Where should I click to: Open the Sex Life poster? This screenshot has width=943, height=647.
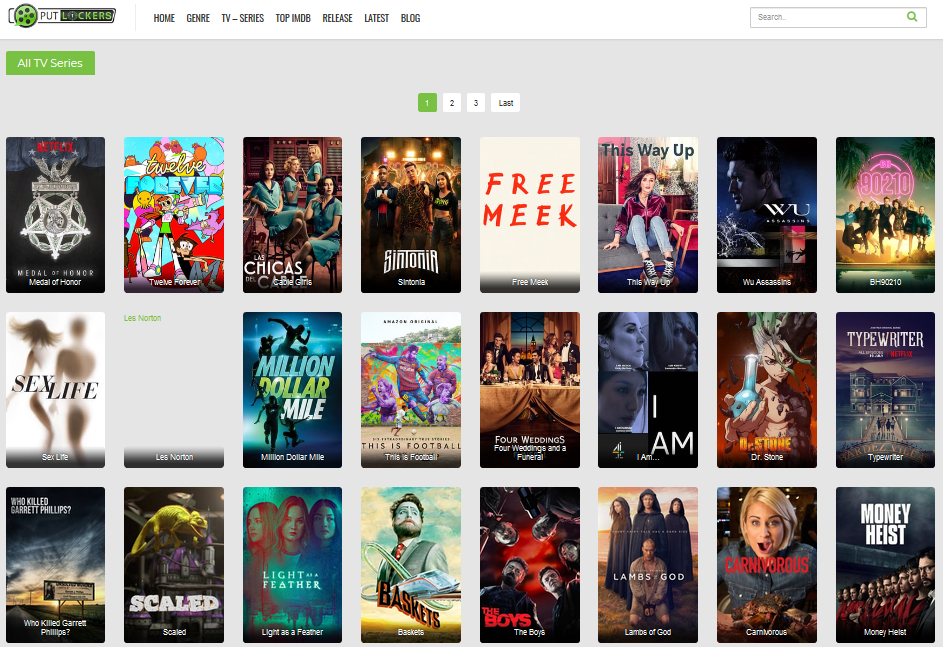[x=55, y=390]
